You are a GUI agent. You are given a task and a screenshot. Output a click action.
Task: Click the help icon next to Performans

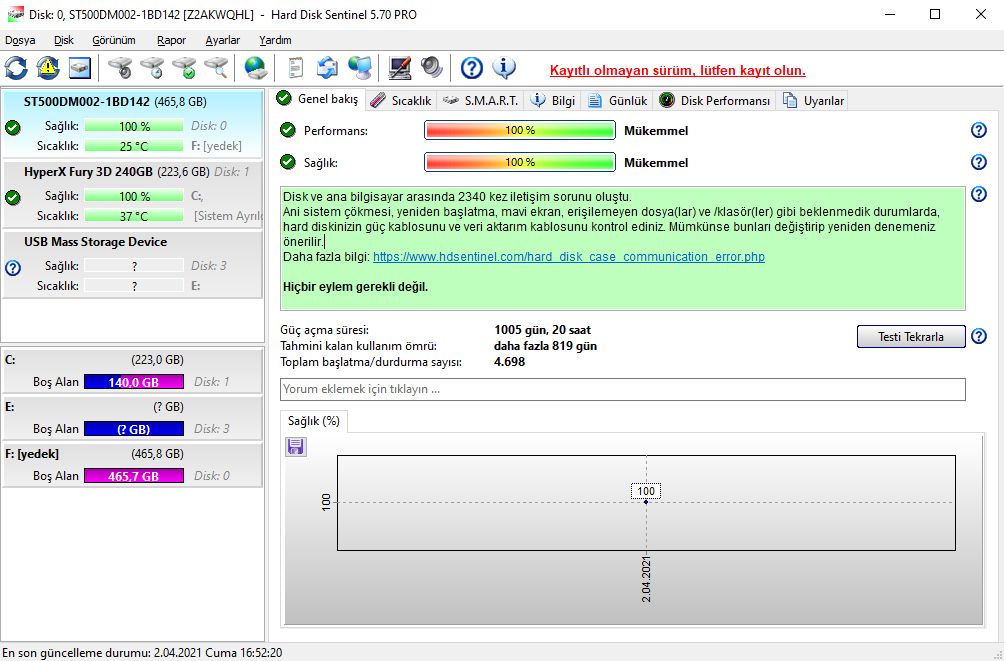coord(979,131)
